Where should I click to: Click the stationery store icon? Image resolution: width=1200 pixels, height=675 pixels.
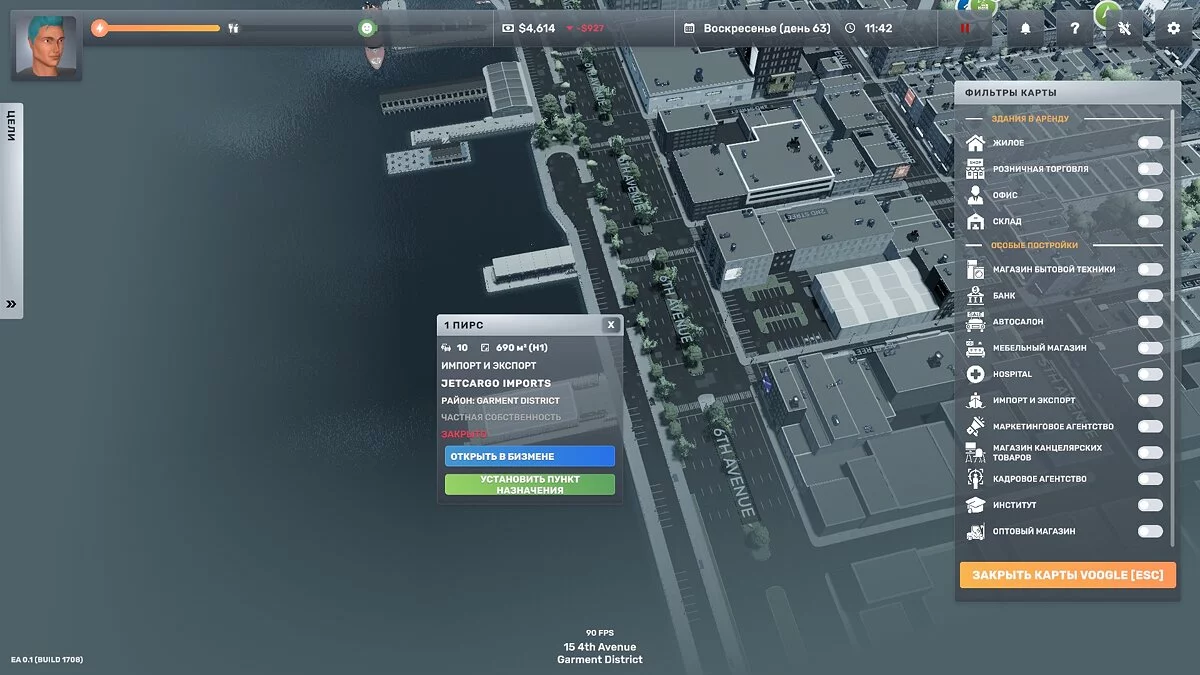[975, 453]
